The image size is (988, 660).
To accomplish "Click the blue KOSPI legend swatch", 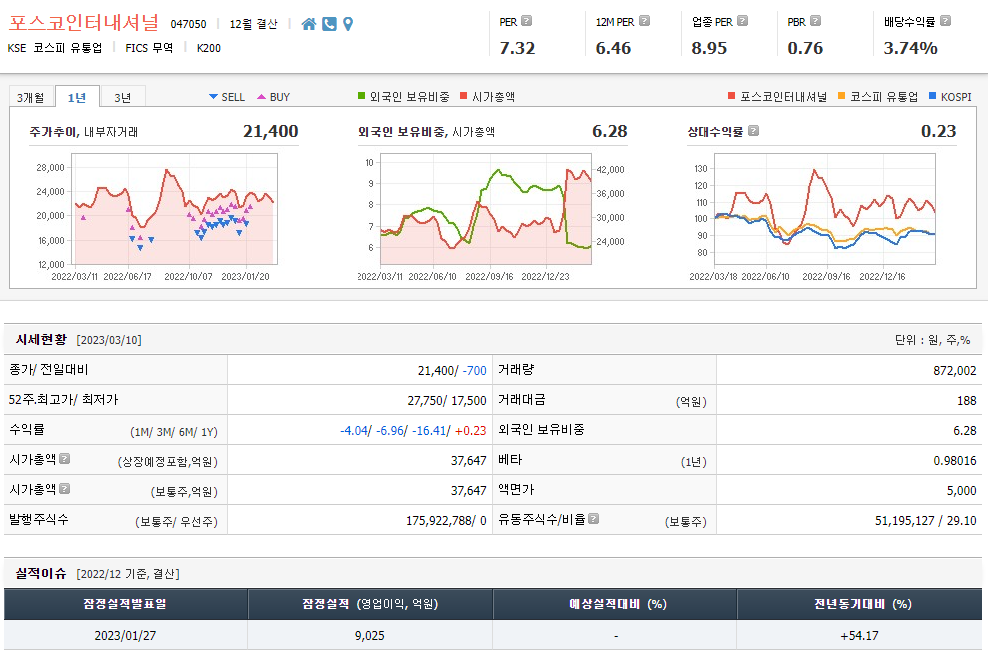I will point(933,96).
